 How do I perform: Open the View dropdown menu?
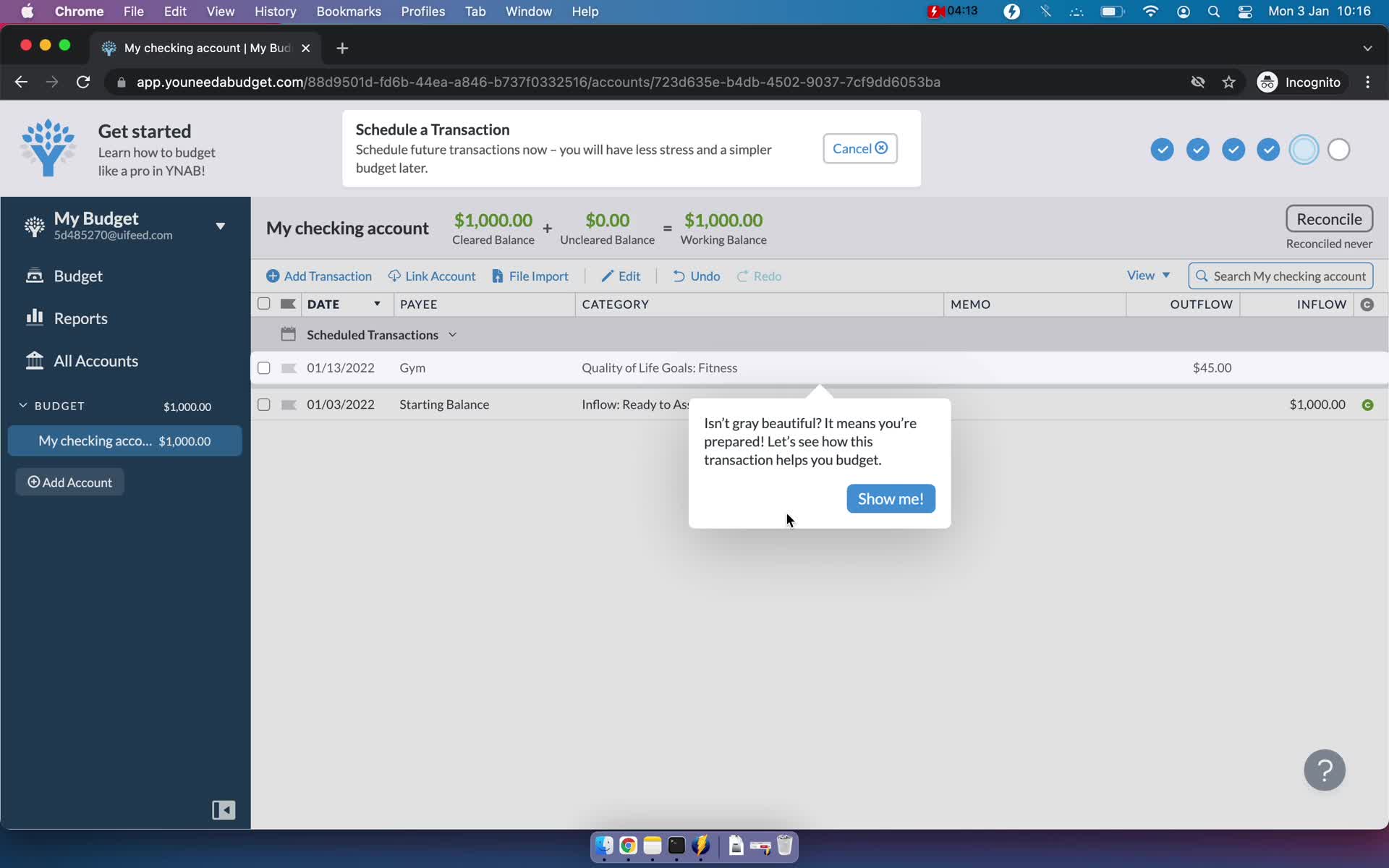pyautogui.click(x=1147, y=274)
